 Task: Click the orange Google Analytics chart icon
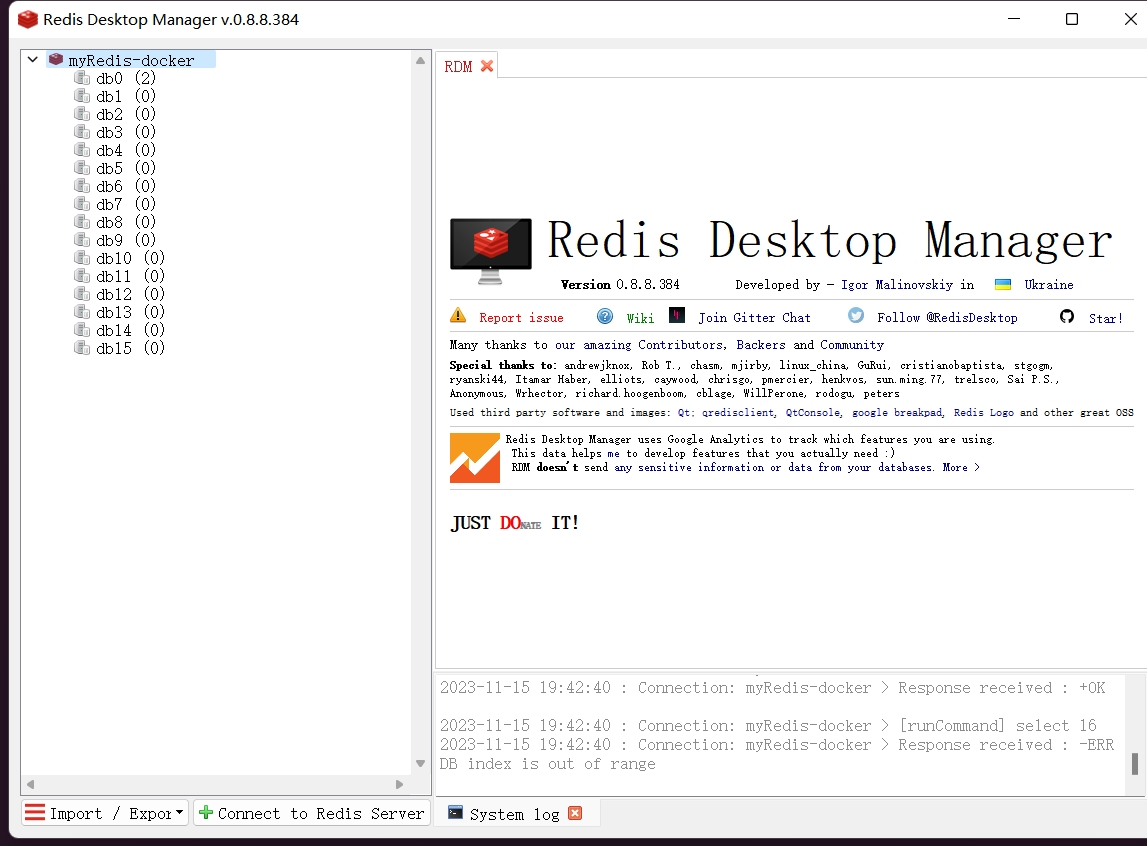tap(473, 457)
